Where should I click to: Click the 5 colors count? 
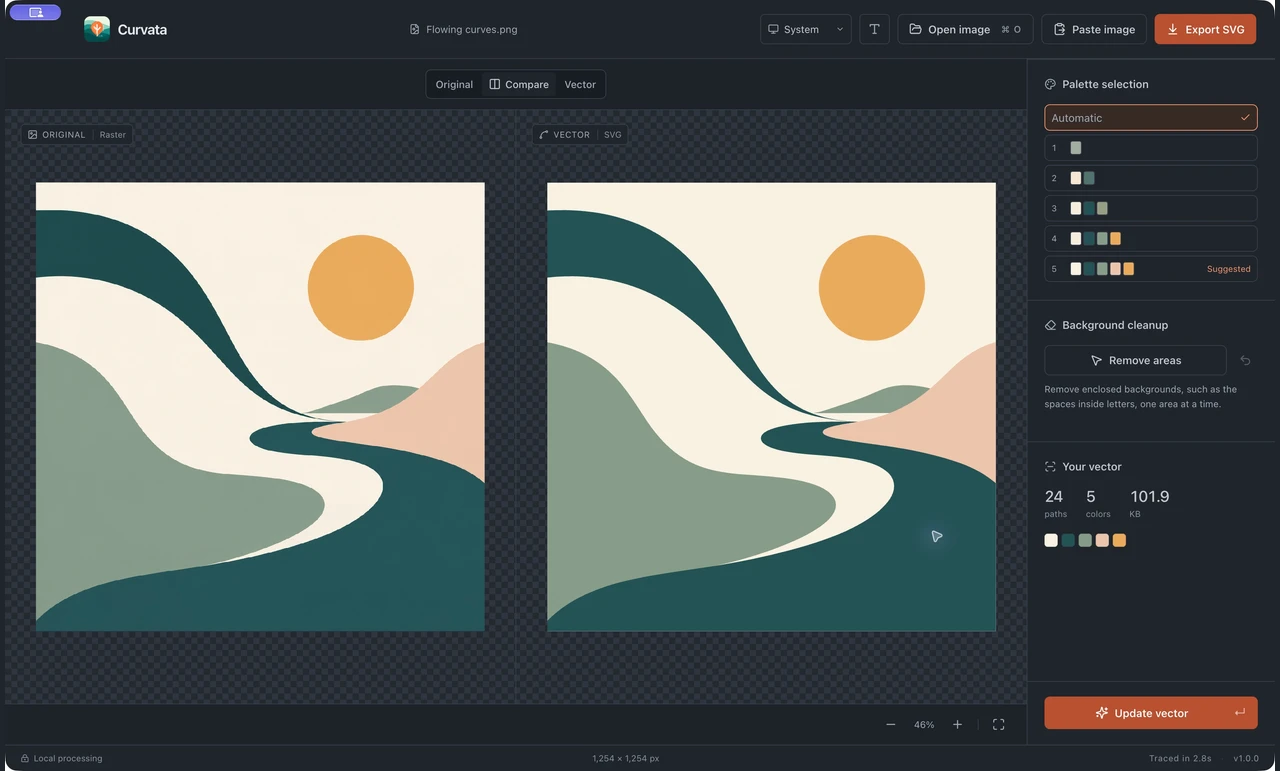[x=1091, y=496]
